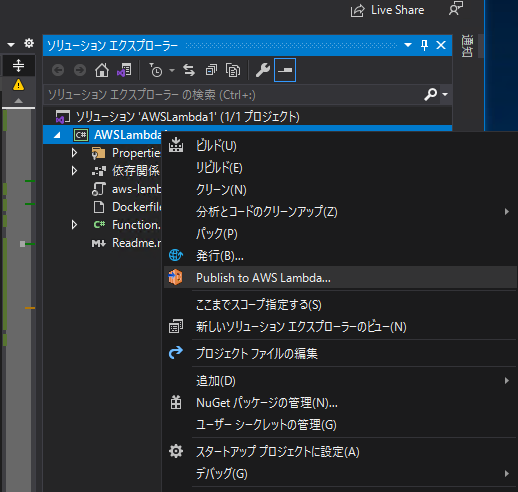The image size is (518, 492).
Task: Click the NuGet package icon
Action: [x=176, y=402]
